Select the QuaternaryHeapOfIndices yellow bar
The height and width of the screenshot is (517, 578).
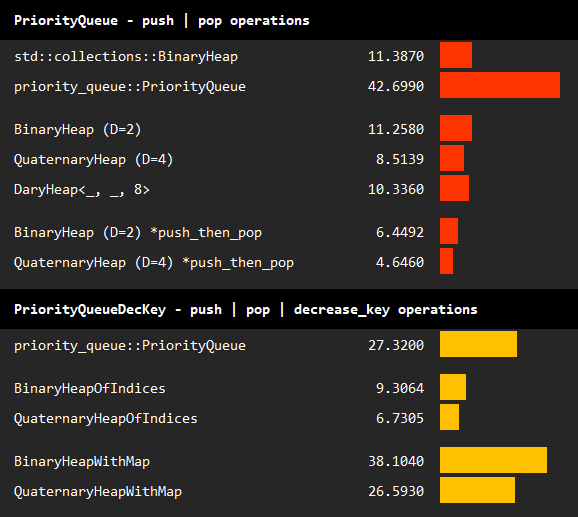[449, 417]
